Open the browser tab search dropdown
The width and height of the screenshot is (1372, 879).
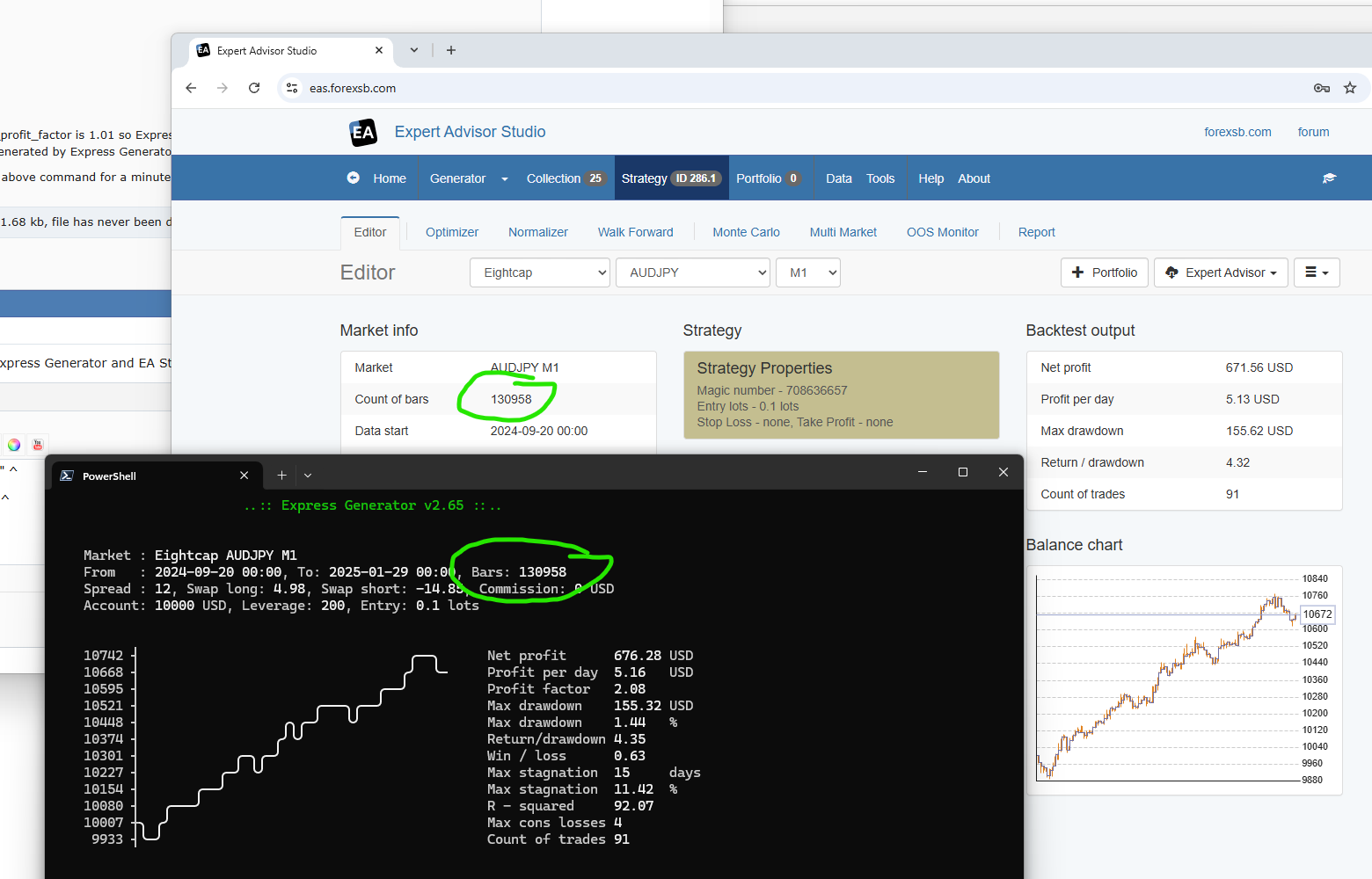click(414, 50)
